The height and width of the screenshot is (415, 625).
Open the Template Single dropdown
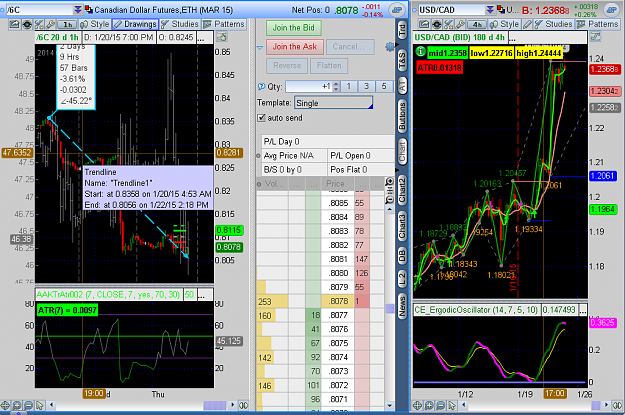pos(333,103)
